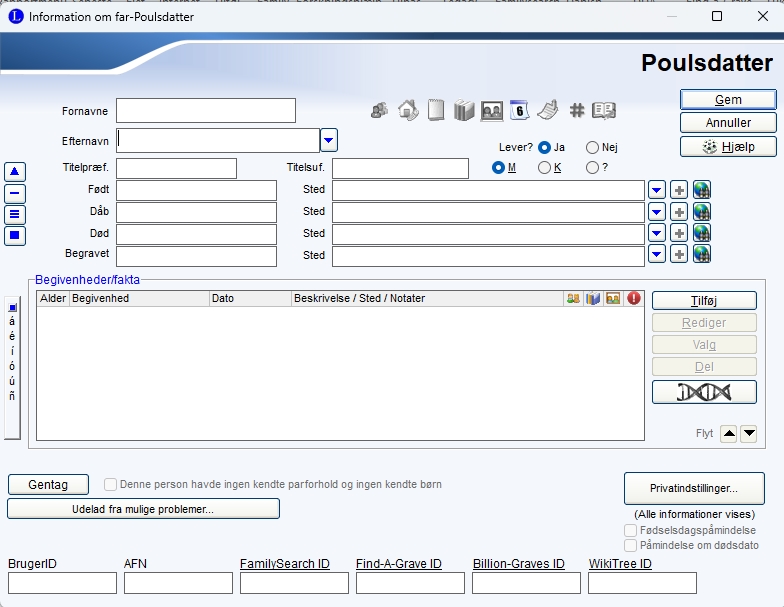Click the sources books icon
The image size is (784, 607).
(x=463, y=111)
